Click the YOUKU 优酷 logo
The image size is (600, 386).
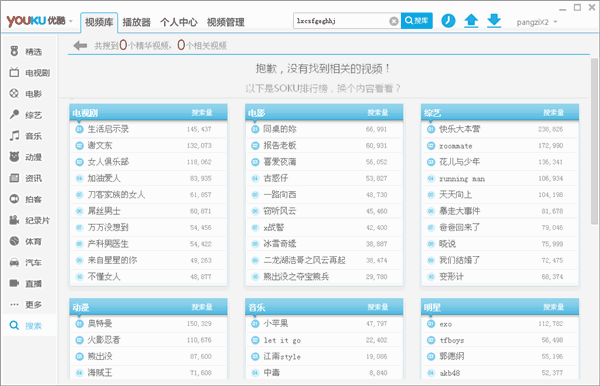point(36,21)
